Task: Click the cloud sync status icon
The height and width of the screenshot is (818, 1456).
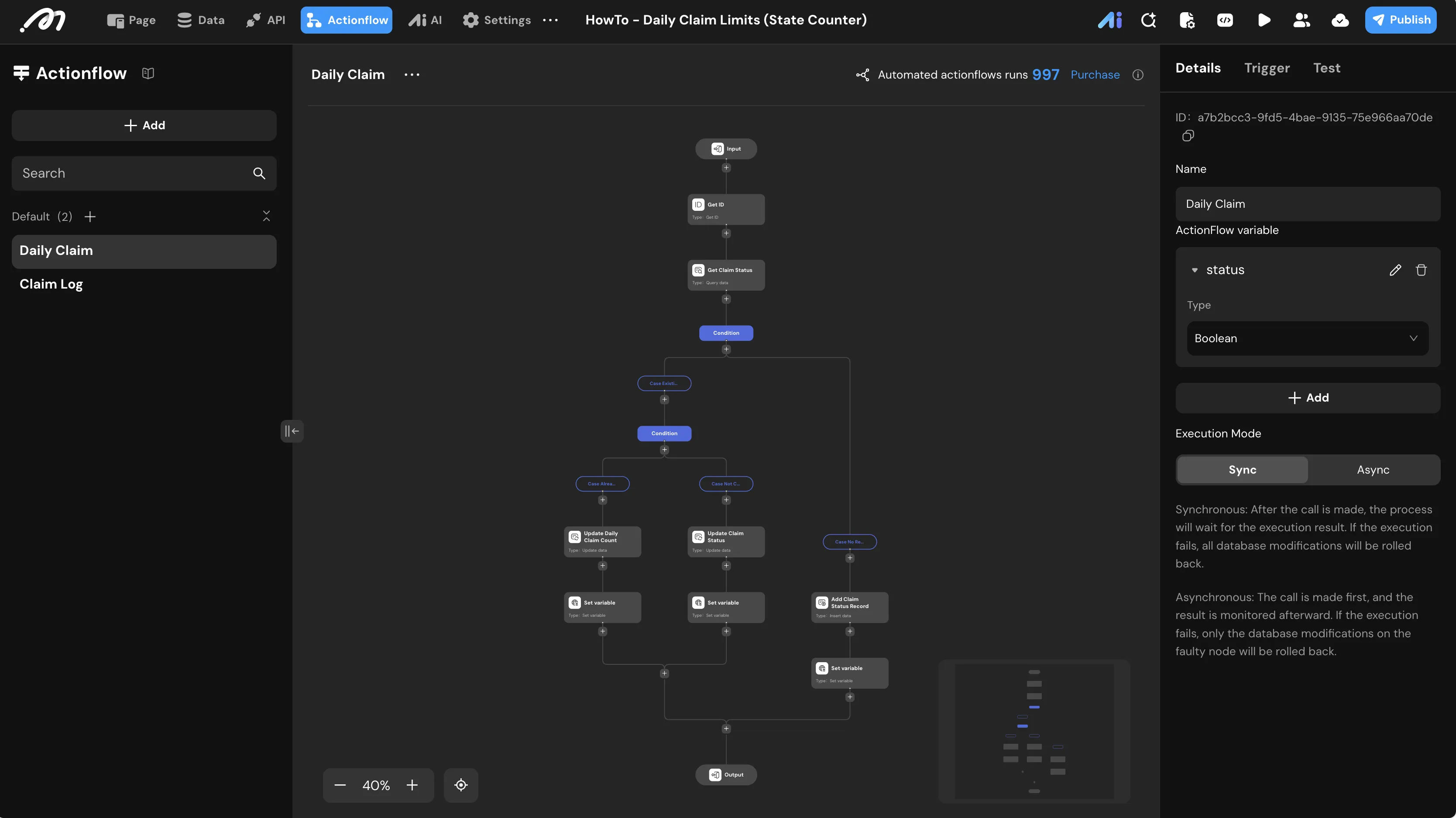Action: click(1340, 21)
